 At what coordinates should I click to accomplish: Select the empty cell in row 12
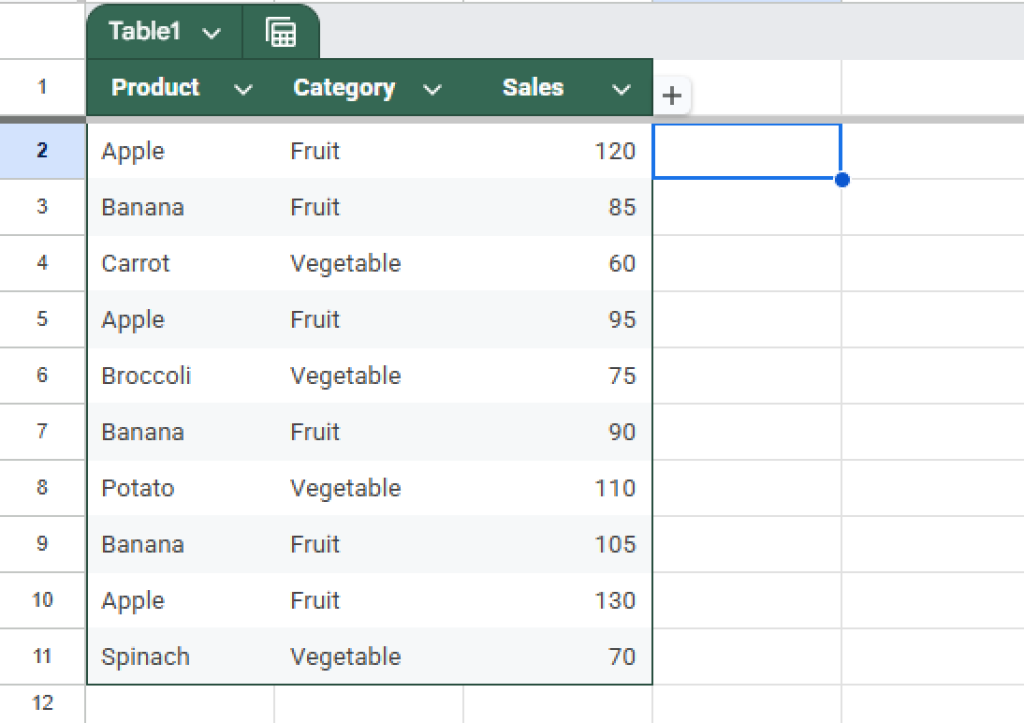pos(180,703)
